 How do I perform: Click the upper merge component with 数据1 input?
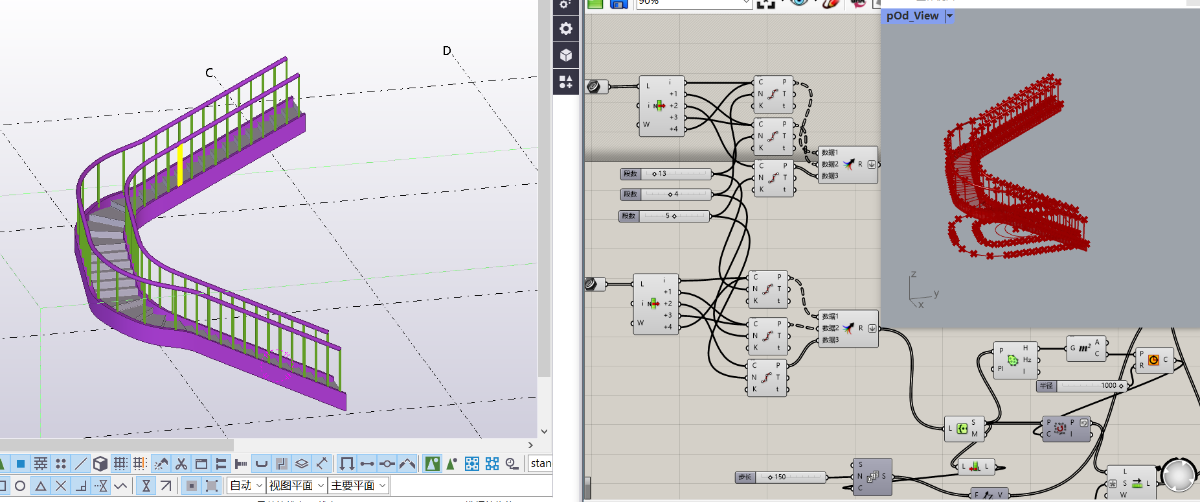tap(848, 163)
